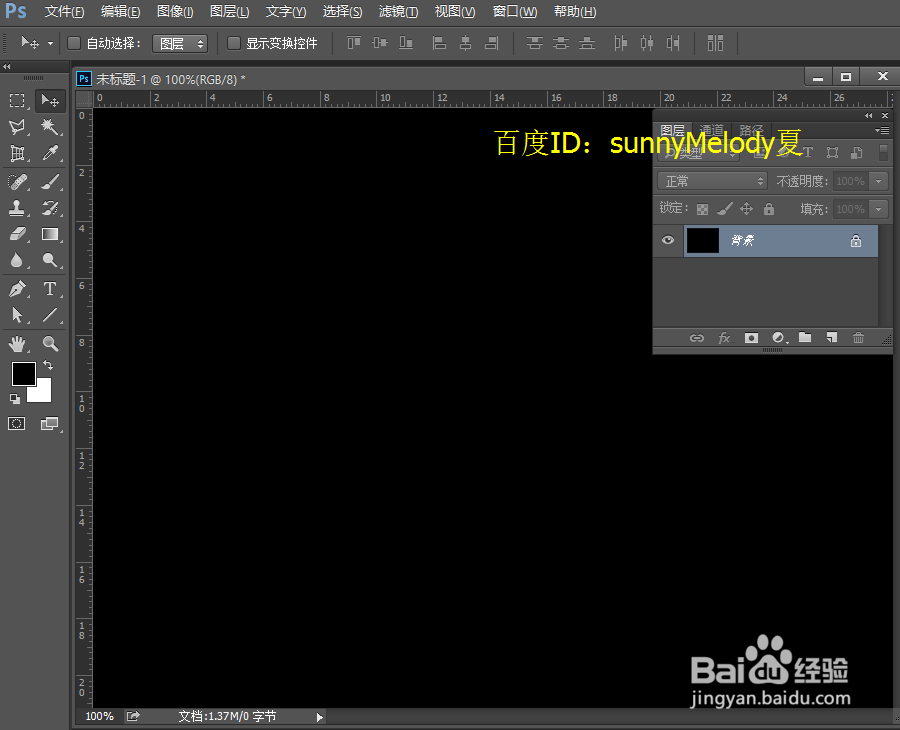Select the Blur tool
Screen dimensions: 900x730
pyautogui.click(x=17, y=261)
